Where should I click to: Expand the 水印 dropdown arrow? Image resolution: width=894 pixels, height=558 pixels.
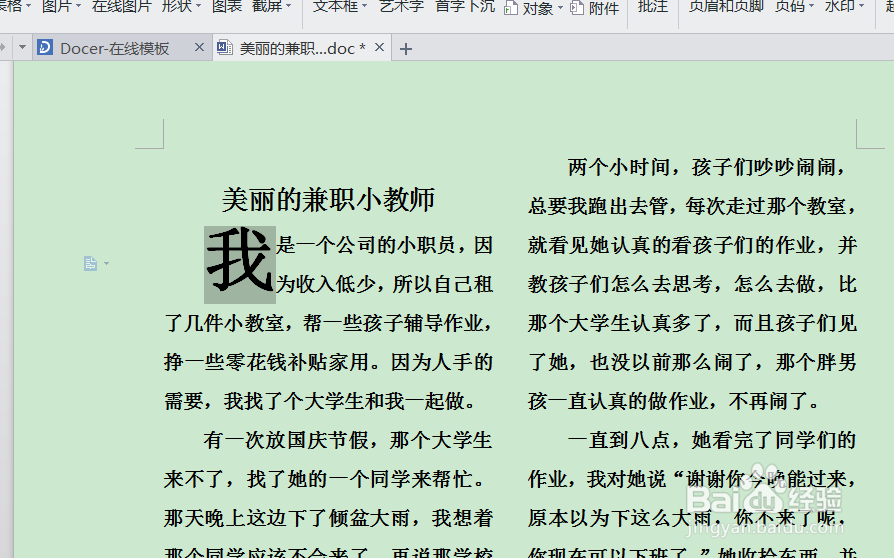pyautogui.click(x=861, y=6)
